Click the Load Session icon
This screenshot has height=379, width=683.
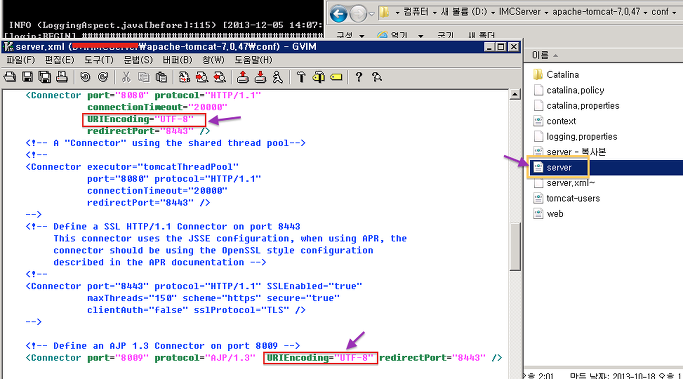coord(243,77)
